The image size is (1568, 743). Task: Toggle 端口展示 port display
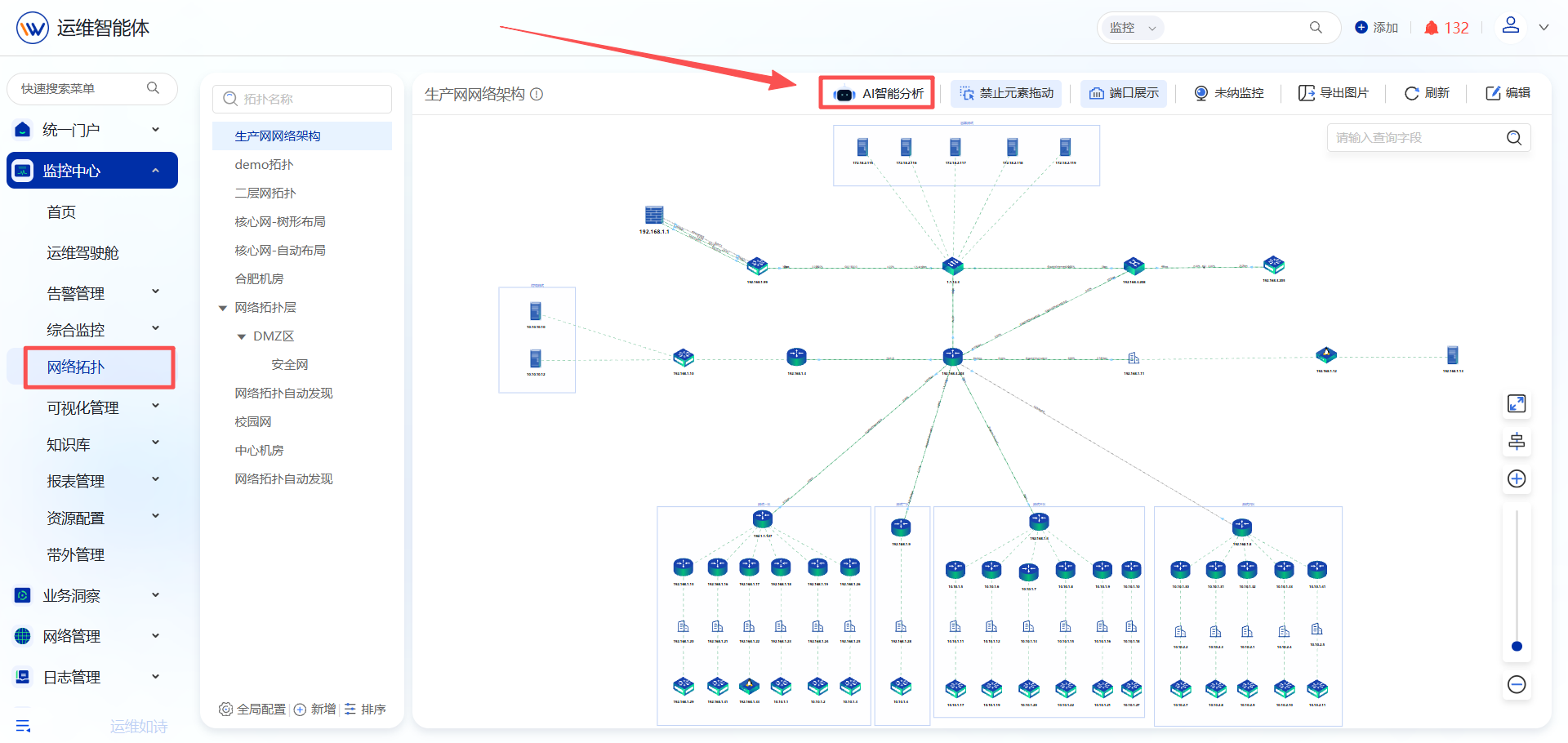pos(1124,93)
